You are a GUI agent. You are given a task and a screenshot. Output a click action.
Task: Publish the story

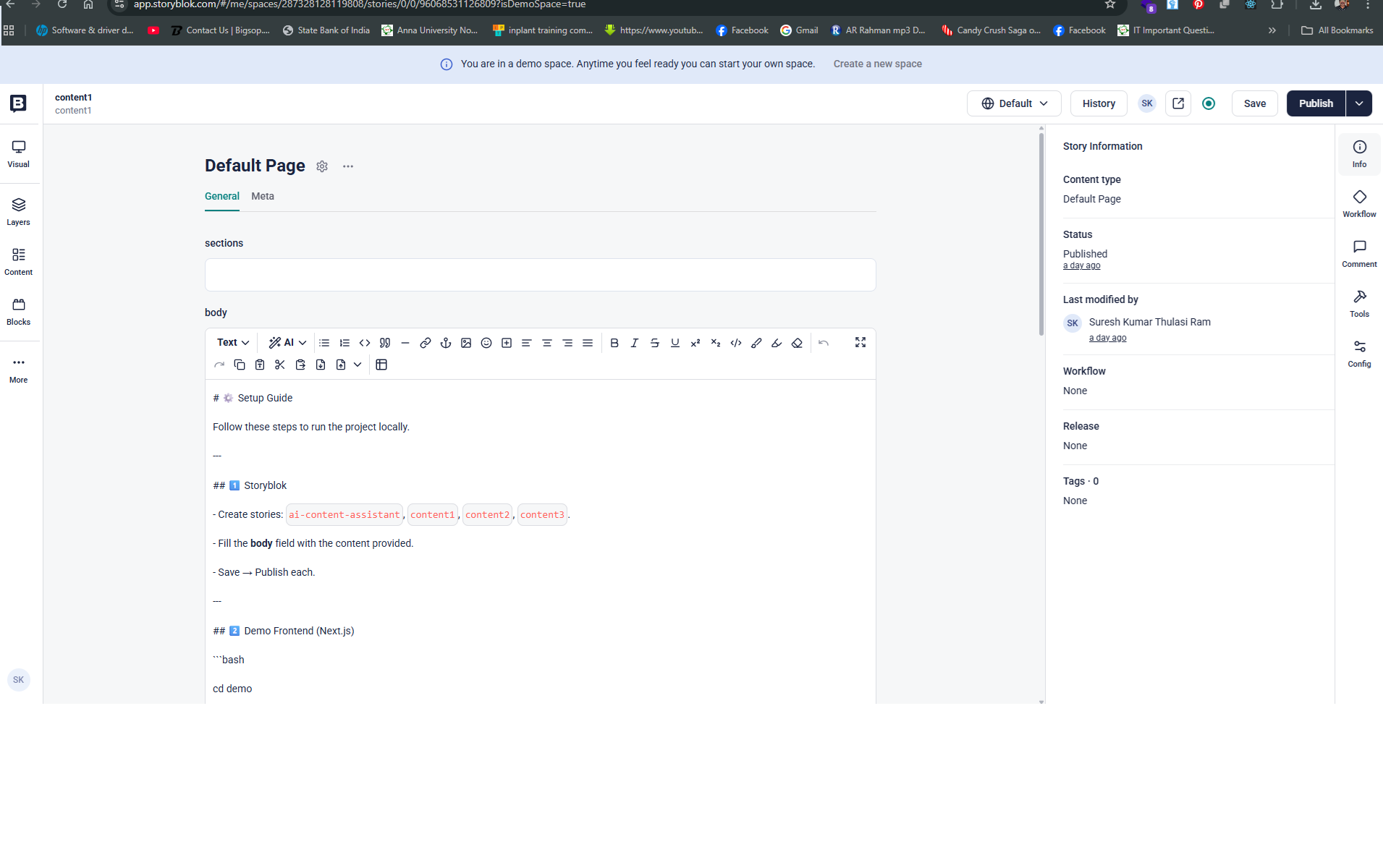click(x=1316, y=103)
